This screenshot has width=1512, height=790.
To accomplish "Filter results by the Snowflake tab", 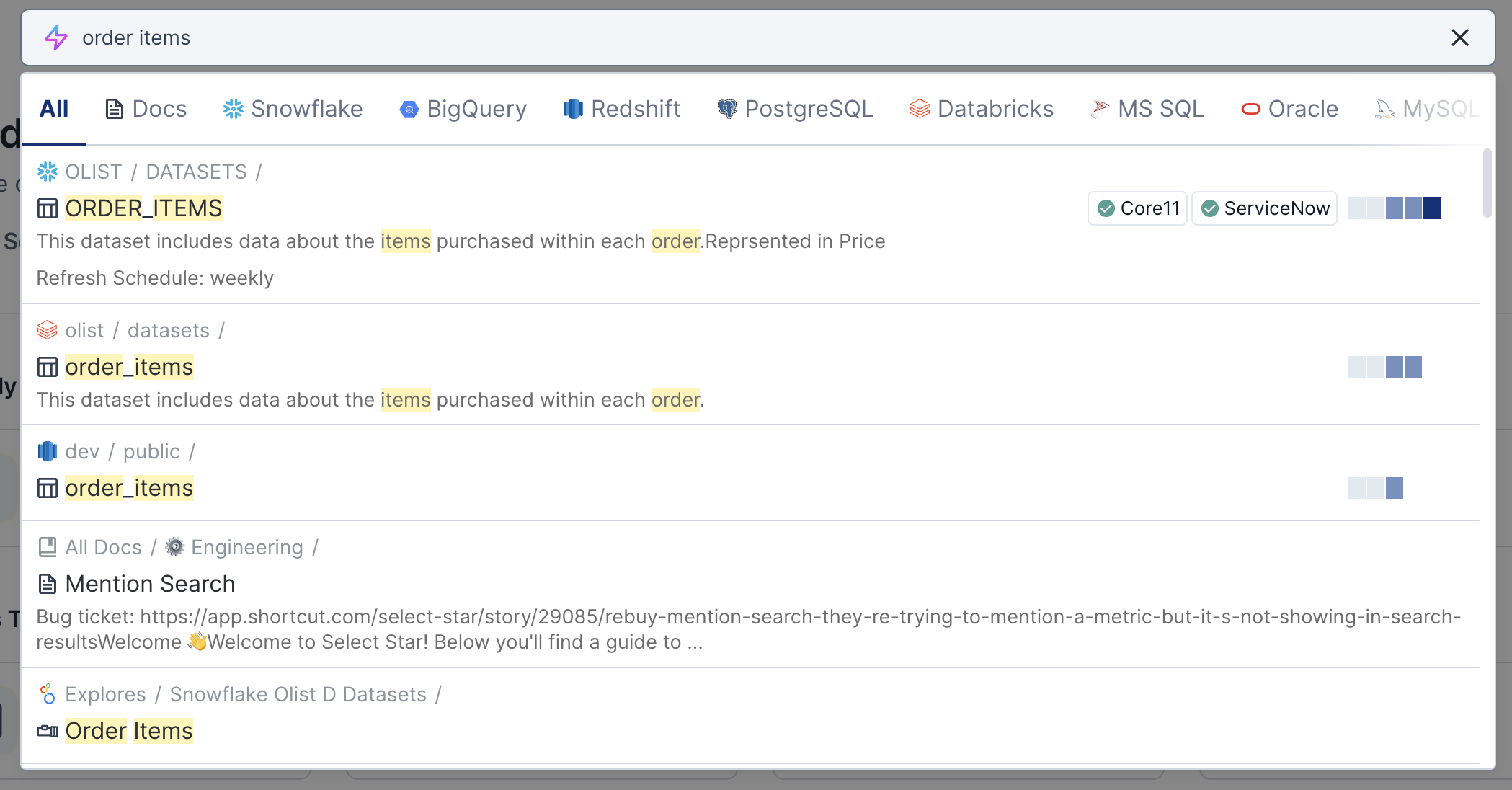I will click(293, 109).
